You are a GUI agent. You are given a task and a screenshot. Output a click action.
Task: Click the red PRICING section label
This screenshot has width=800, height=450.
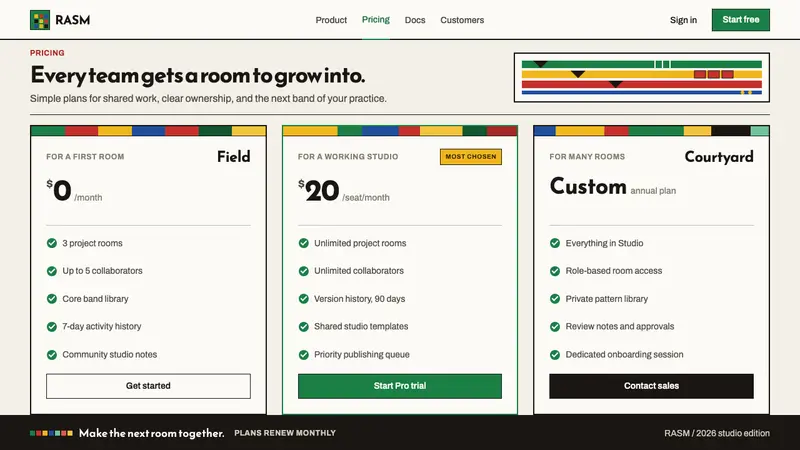click(47, 53)
